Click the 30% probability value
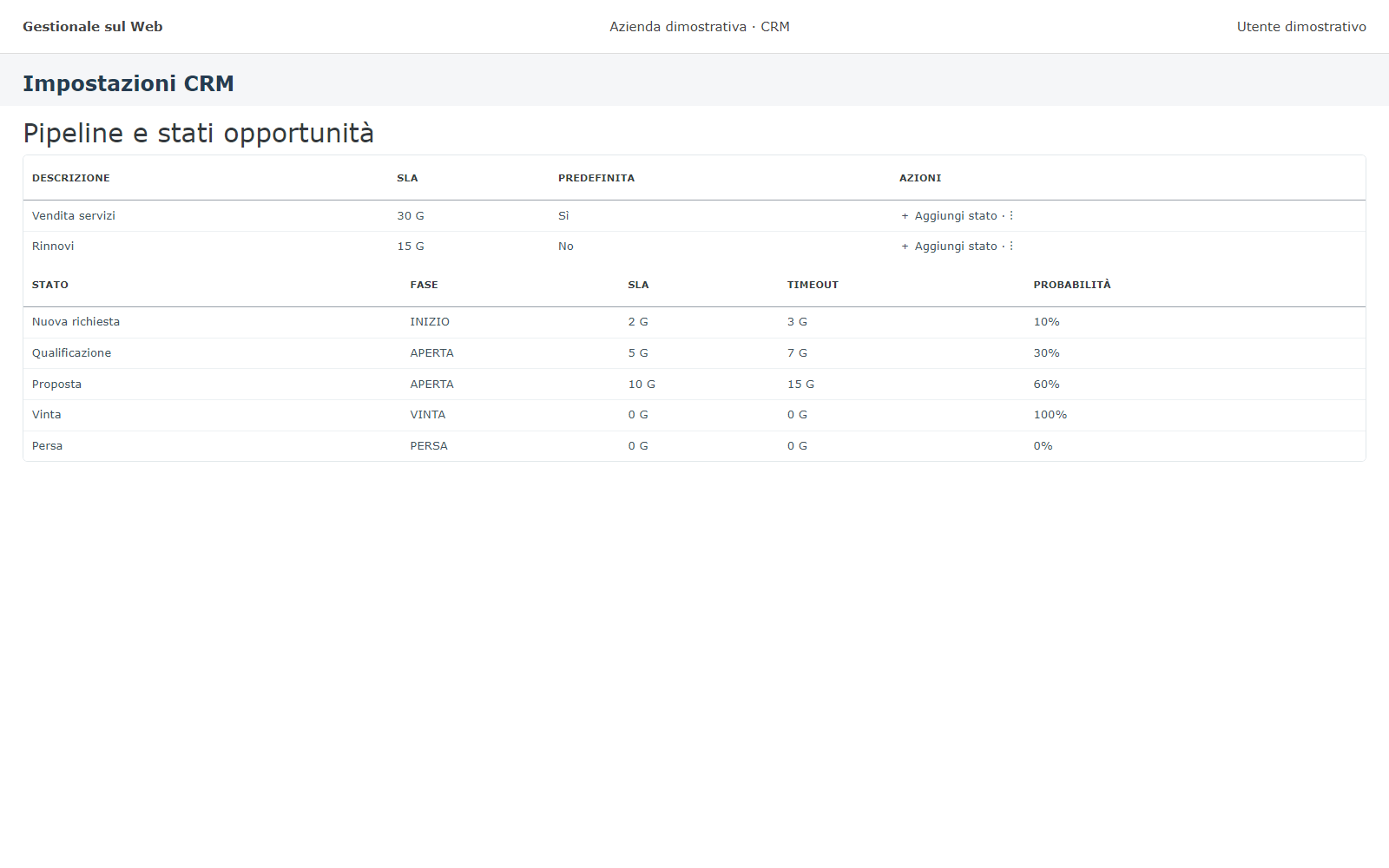1389x868 pixels. (1046, 353)
